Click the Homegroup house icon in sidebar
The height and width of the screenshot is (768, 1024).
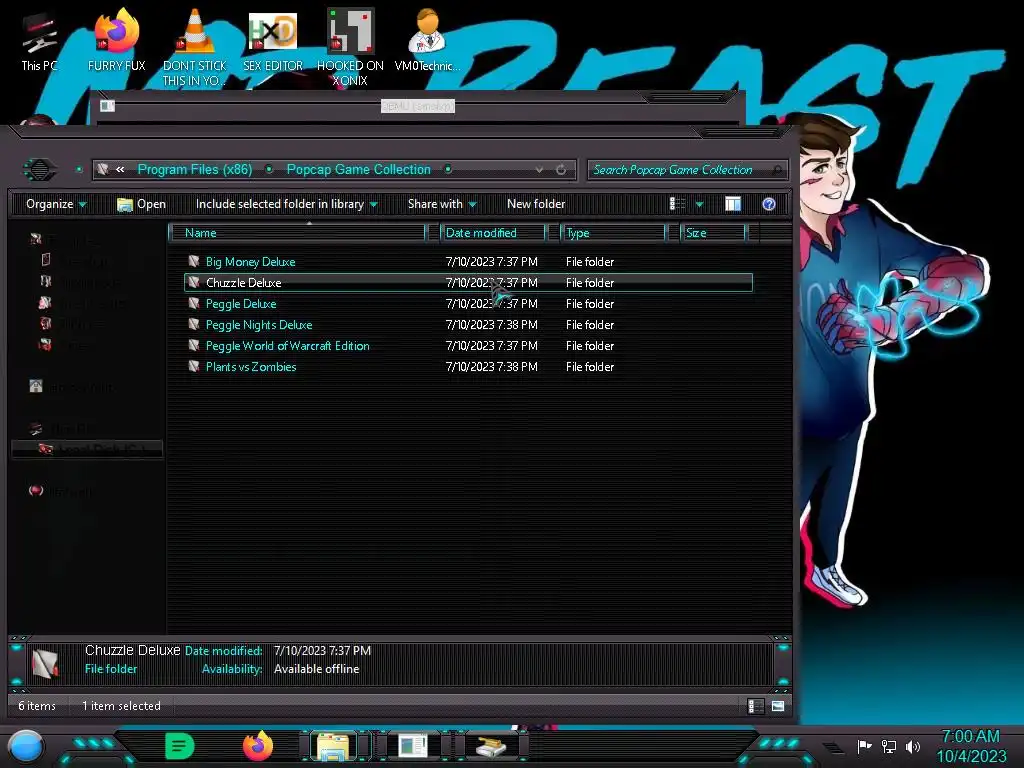coord(36,386)
